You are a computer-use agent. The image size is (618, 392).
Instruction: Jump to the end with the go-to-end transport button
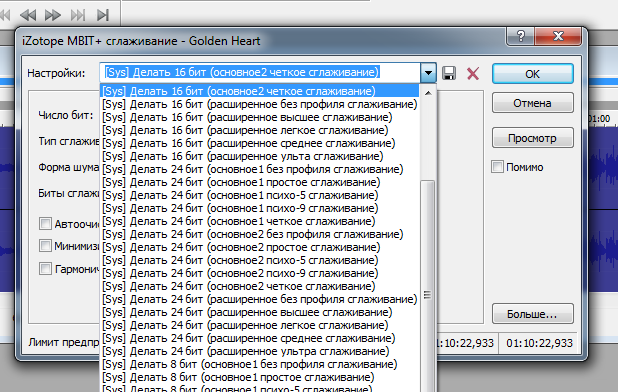pyautogui.click(x=103, y=15)
